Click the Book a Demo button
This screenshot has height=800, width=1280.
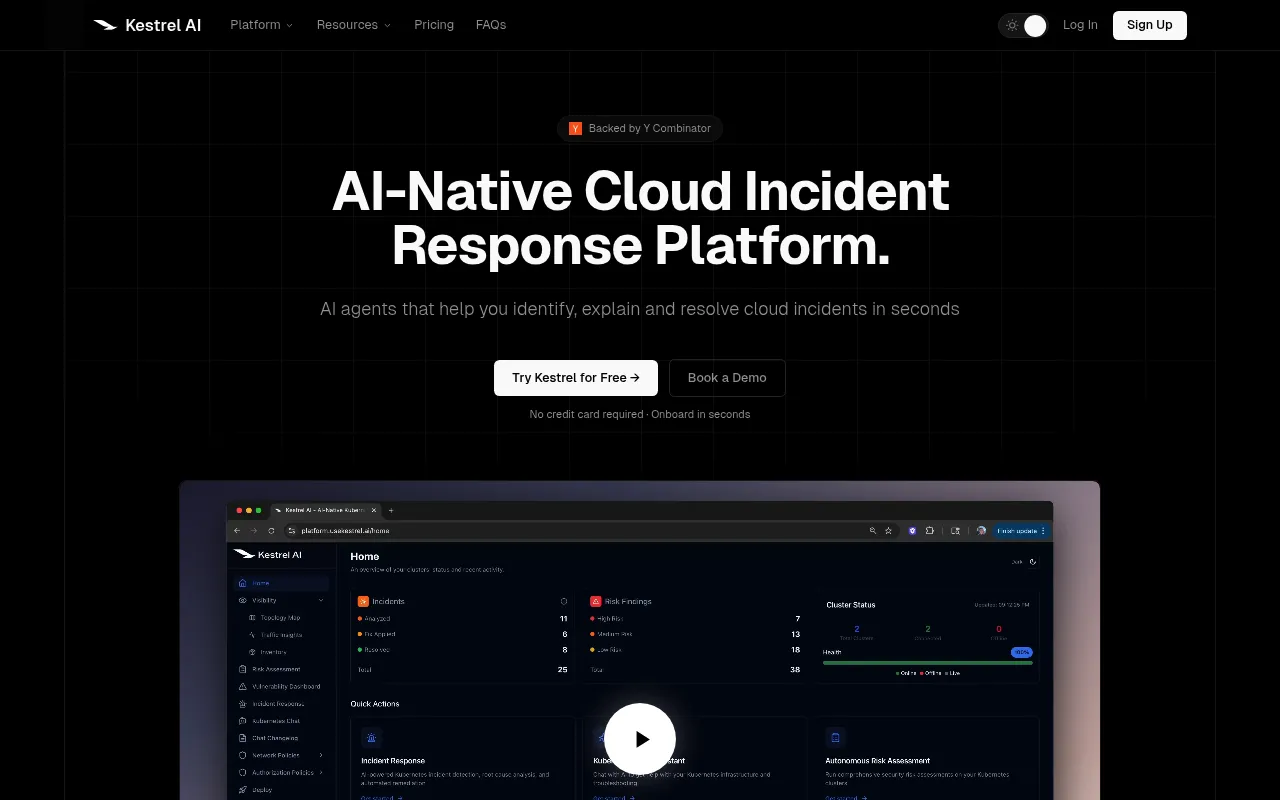pos(727,378)
